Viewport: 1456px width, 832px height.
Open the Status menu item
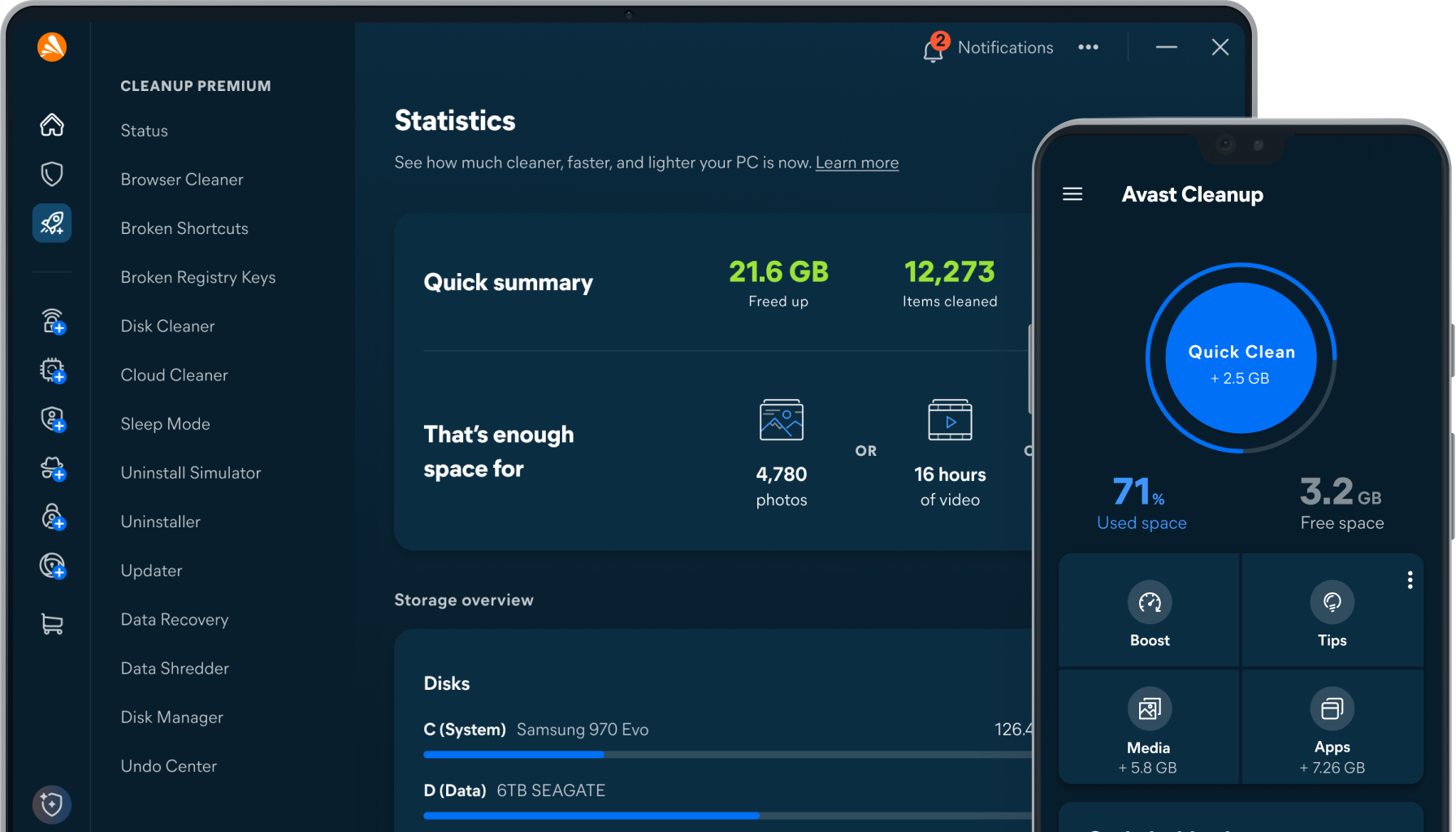pos(145,131)
